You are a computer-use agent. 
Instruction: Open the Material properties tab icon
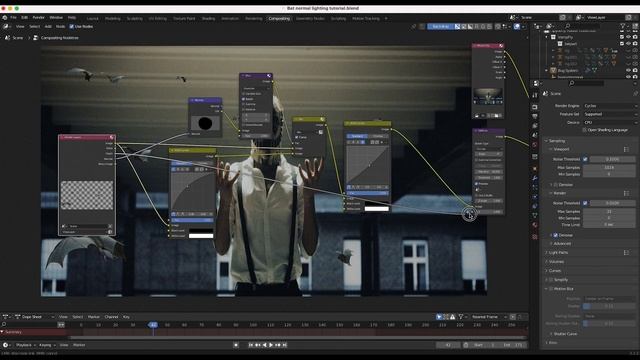pos(535,225)
